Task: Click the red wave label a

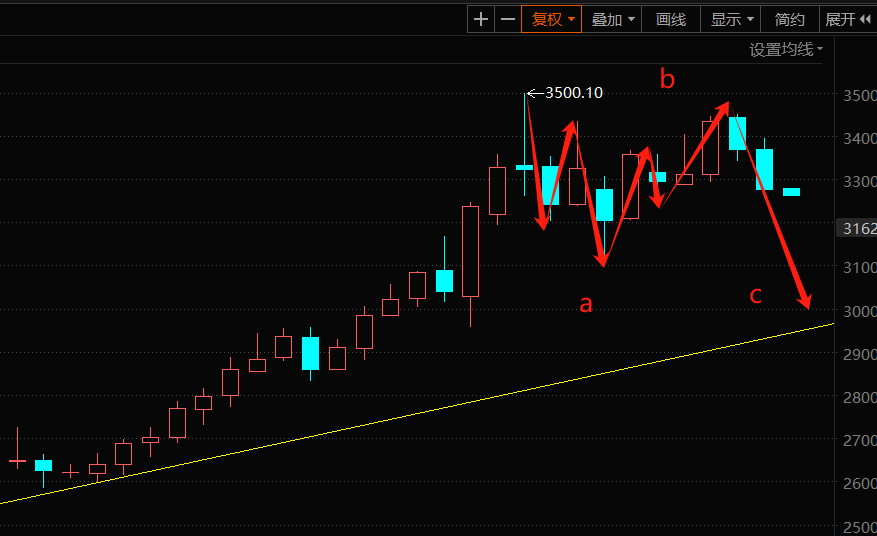Action: pyautogui.click(x=585, y=304)
